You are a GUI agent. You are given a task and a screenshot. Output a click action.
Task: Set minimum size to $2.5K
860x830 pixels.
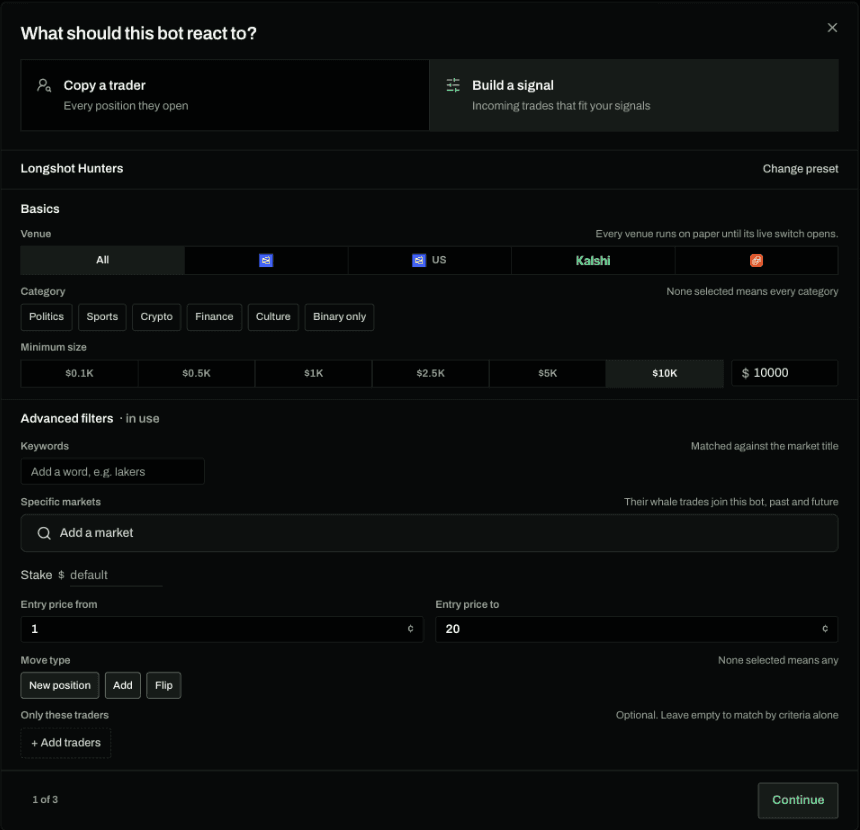coord(431,373)
